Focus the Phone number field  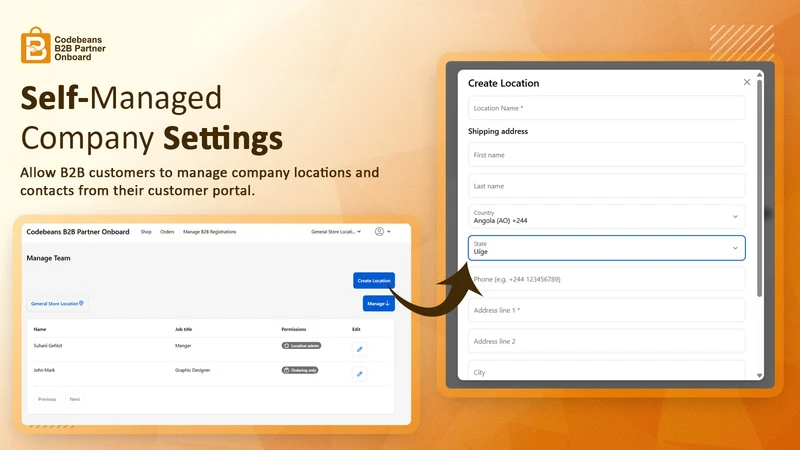pos(607,279)
